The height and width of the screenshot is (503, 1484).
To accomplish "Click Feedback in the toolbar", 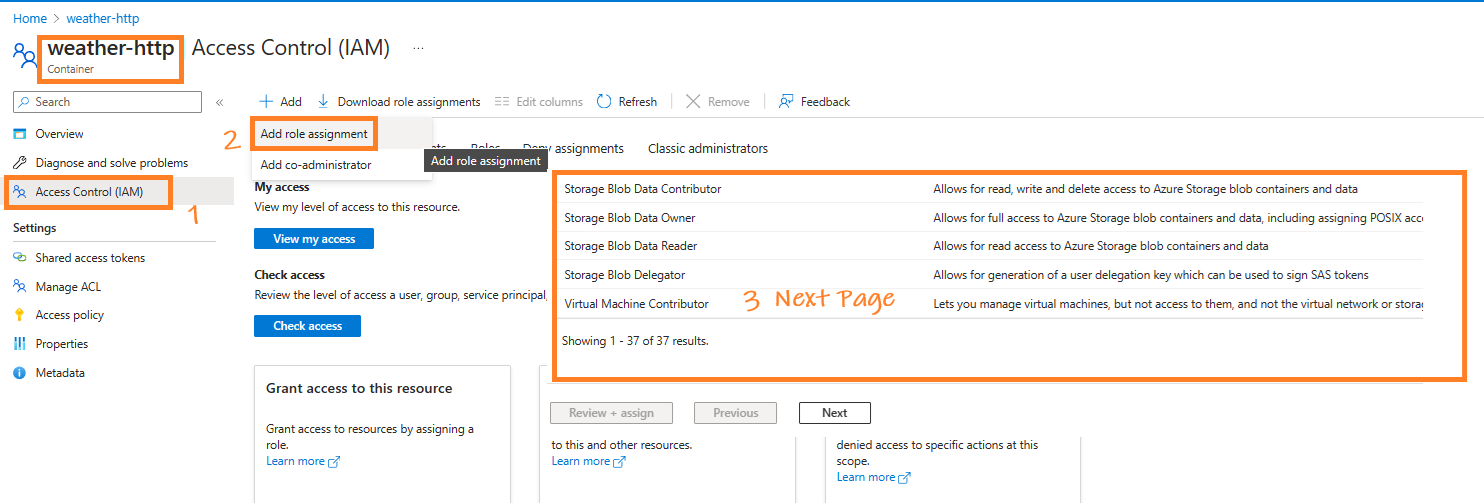I will [814, 102].
